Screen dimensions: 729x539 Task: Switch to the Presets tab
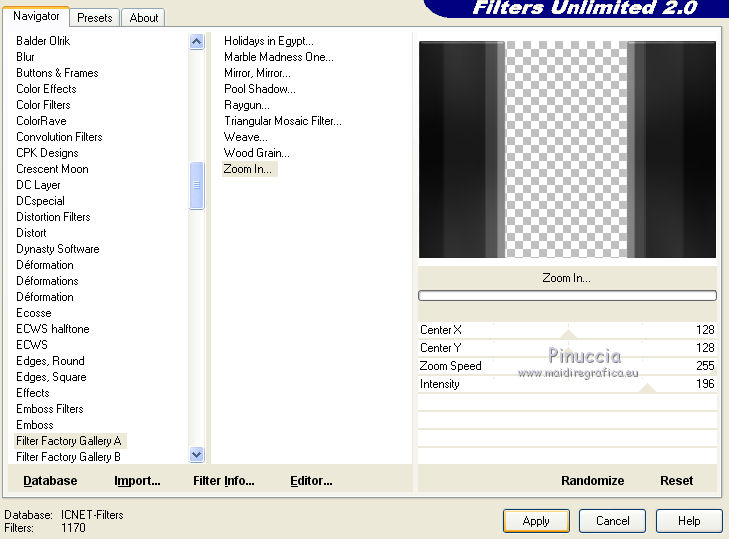coord(95,18)
